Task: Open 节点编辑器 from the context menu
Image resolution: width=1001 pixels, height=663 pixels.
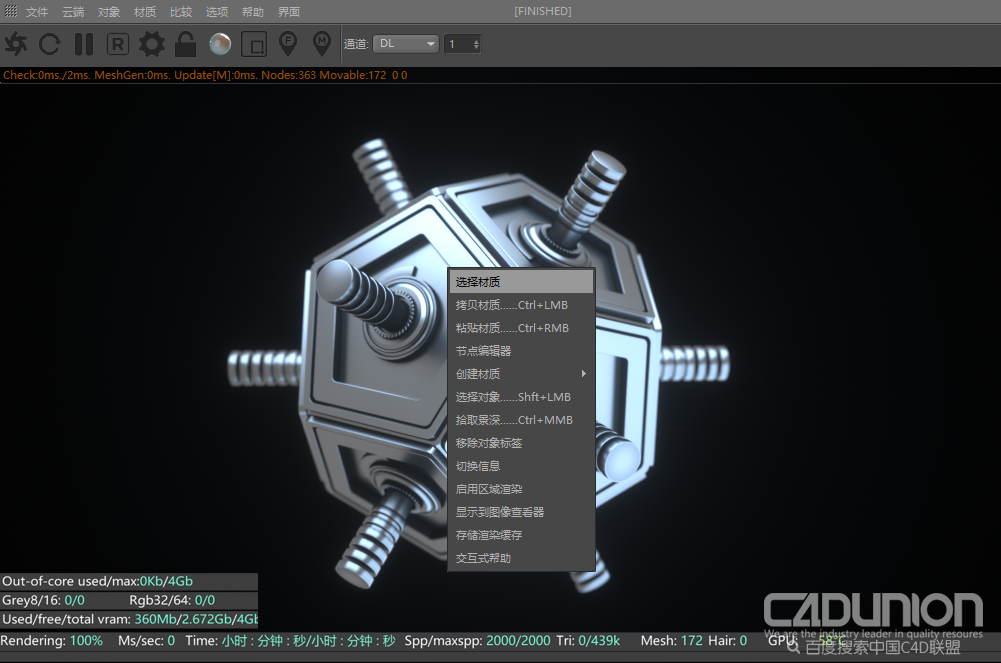Action: click(521, 351)
